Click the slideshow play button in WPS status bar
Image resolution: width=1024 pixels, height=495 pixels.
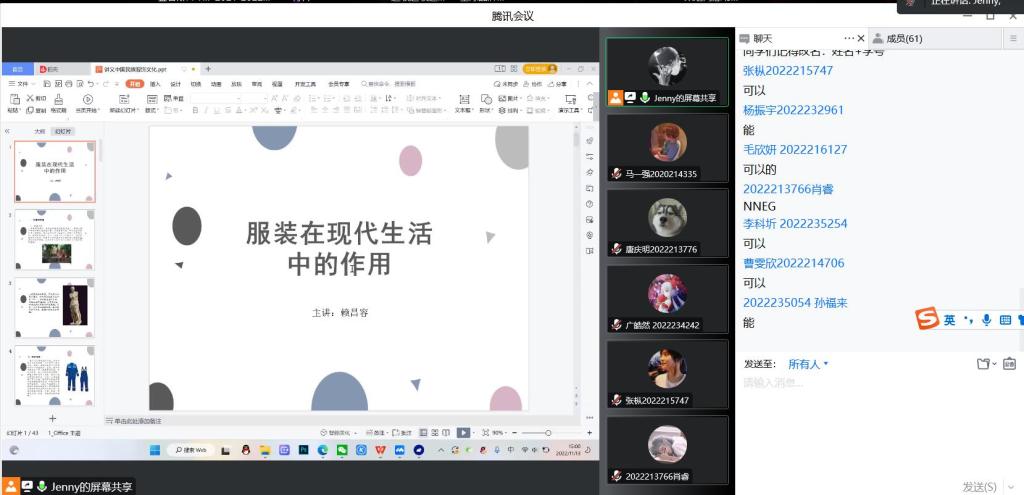coord(463,432)
